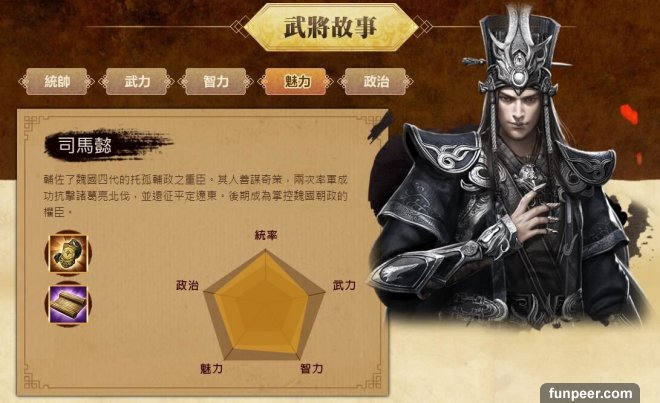This screenshot has height=403, width=660.
Task: Open the 統帥 attribute tab
Action: (x=56, y=81)
